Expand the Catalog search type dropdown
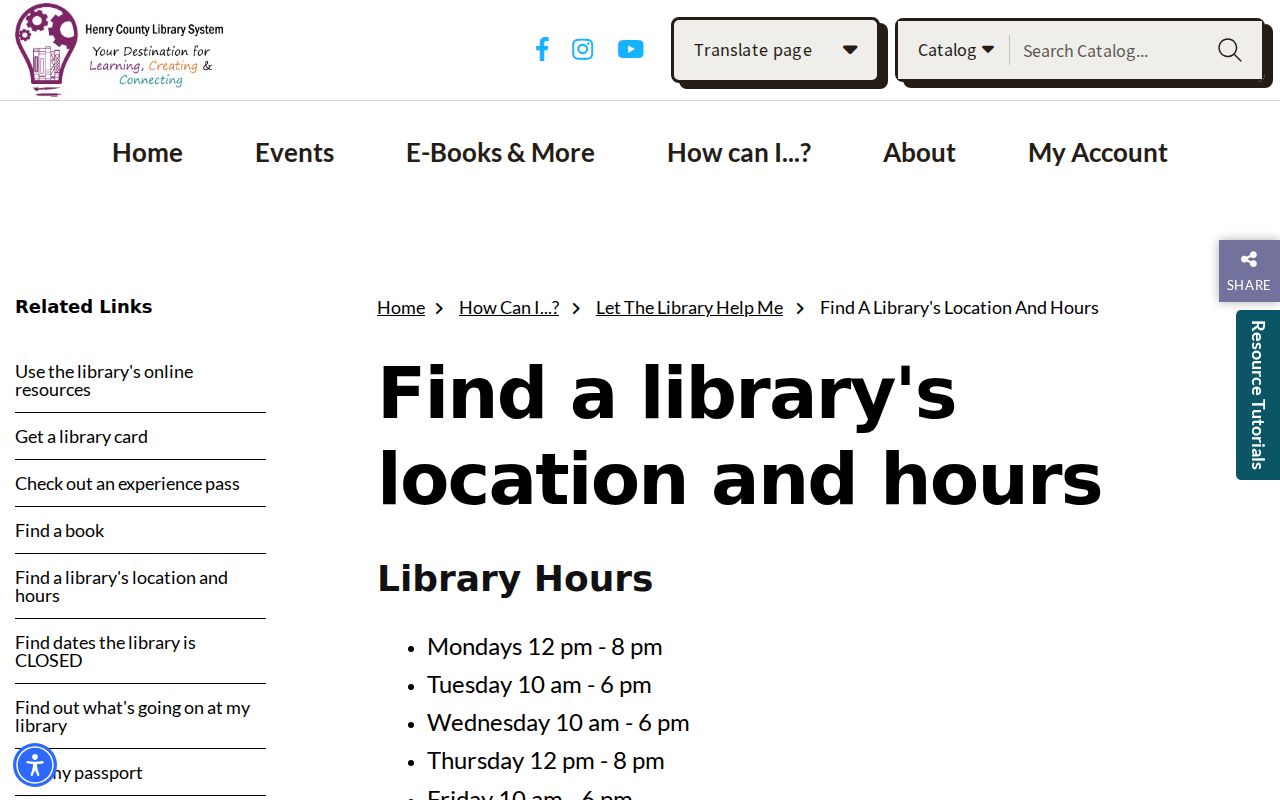This screenshot has height=800, width=1280. point(956,50)
